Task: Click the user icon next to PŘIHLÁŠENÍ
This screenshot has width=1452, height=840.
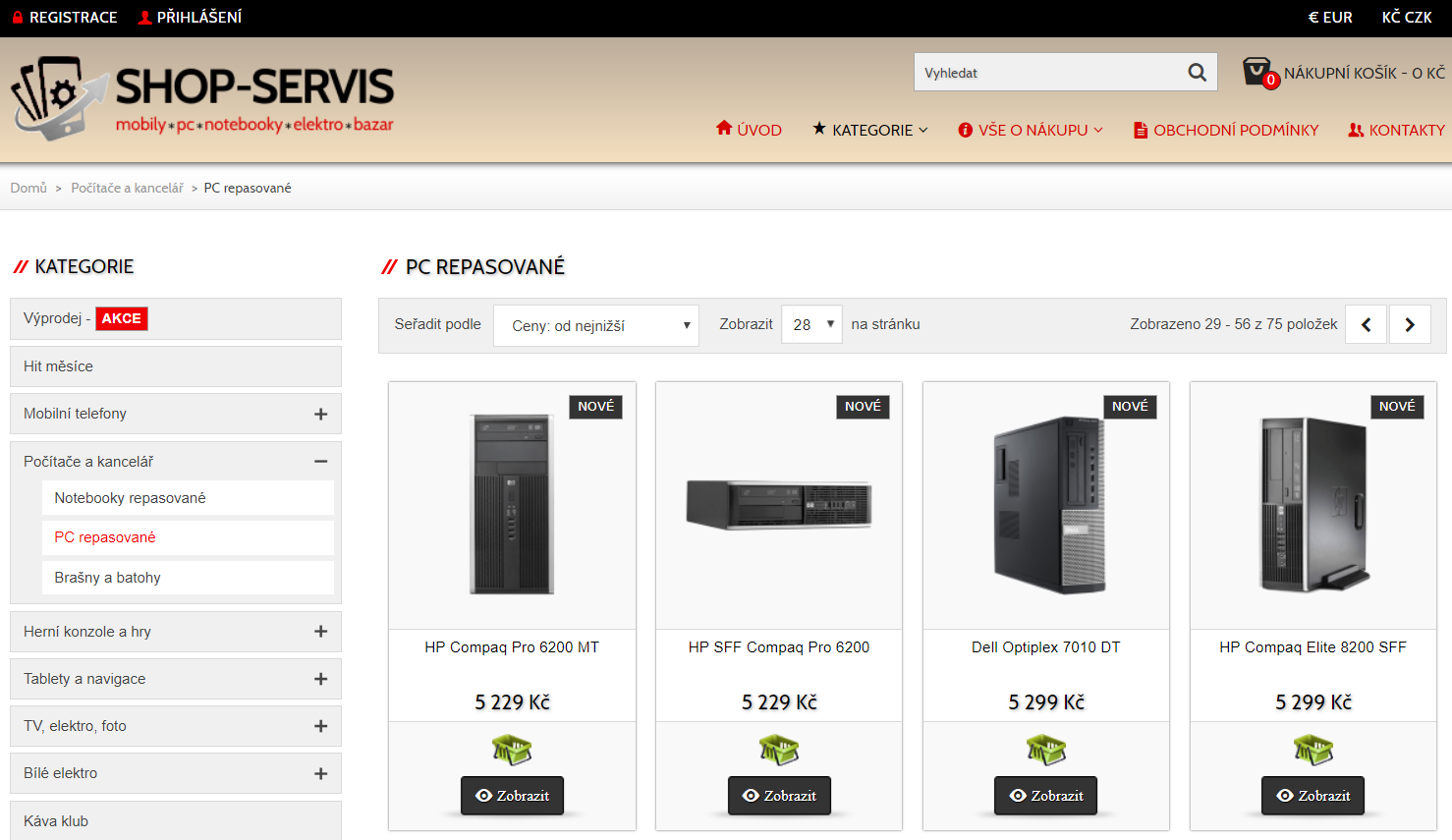Action: coord(145,17)
